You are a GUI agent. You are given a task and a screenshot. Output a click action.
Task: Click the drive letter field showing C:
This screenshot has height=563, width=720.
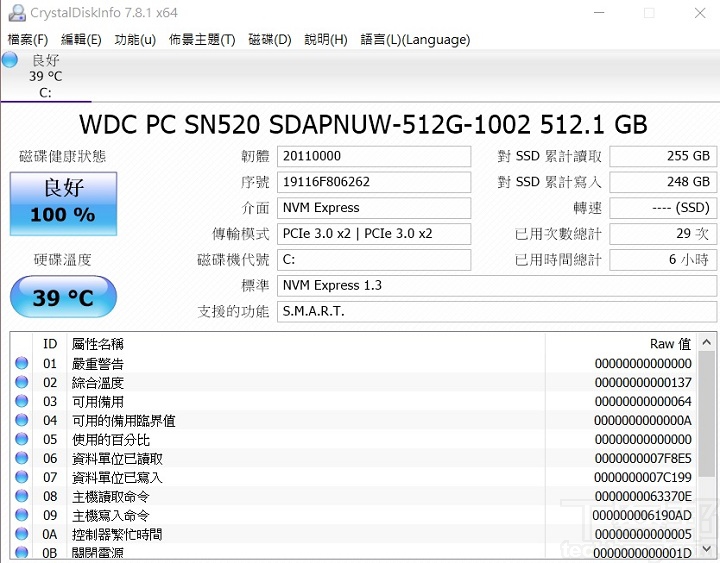tap(374, 259)
